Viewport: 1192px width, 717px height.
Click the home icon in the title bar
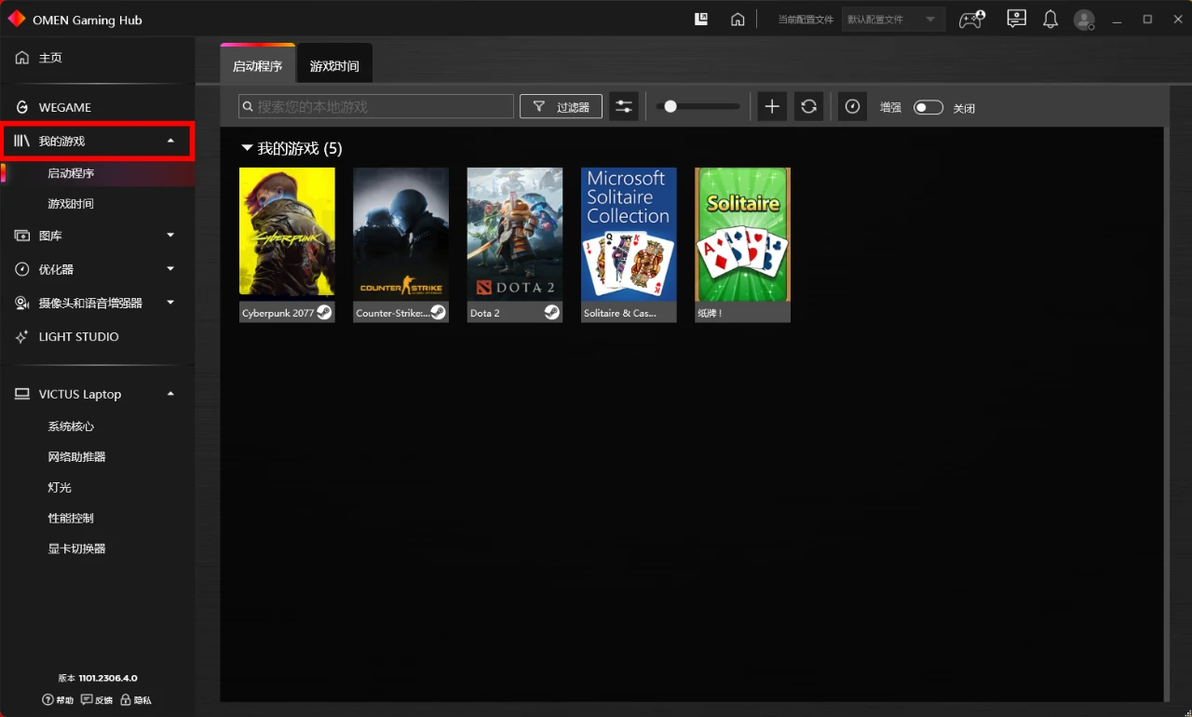pos(737,20)
